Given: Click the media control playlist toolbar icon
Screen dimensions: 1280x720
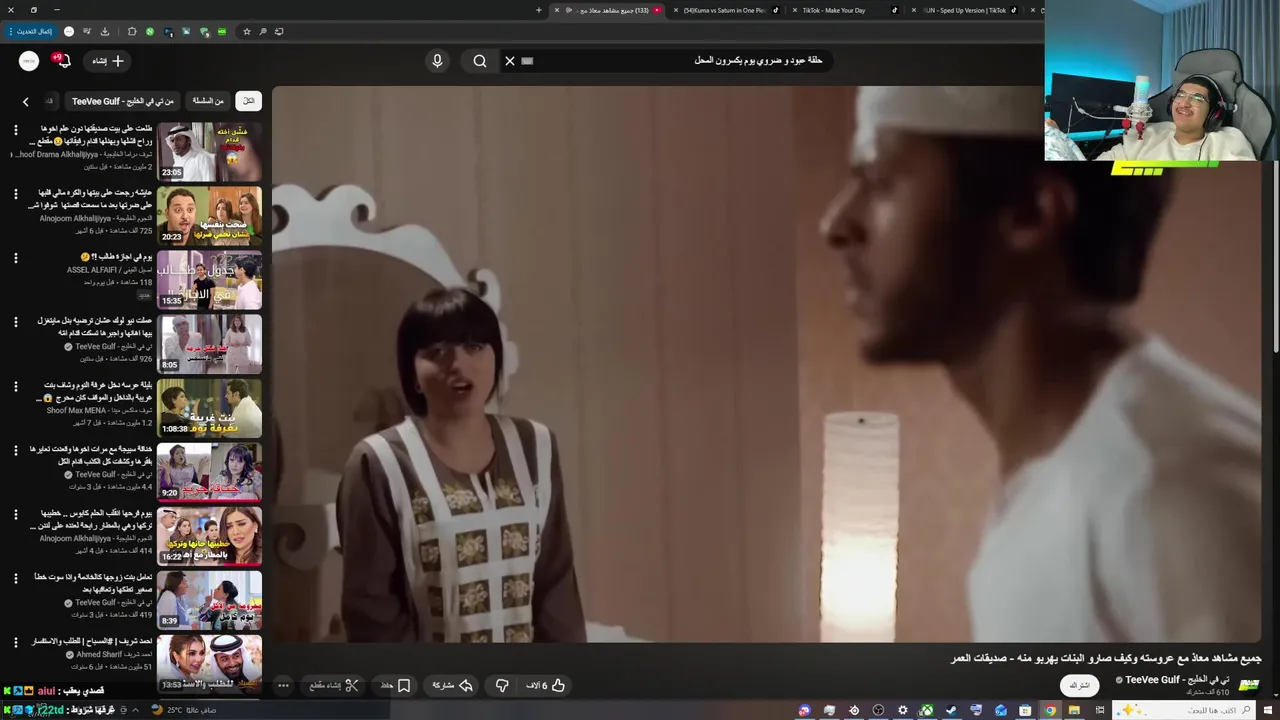Looking at the screenshot, I should pyautogui.click(x=86, y=31).
